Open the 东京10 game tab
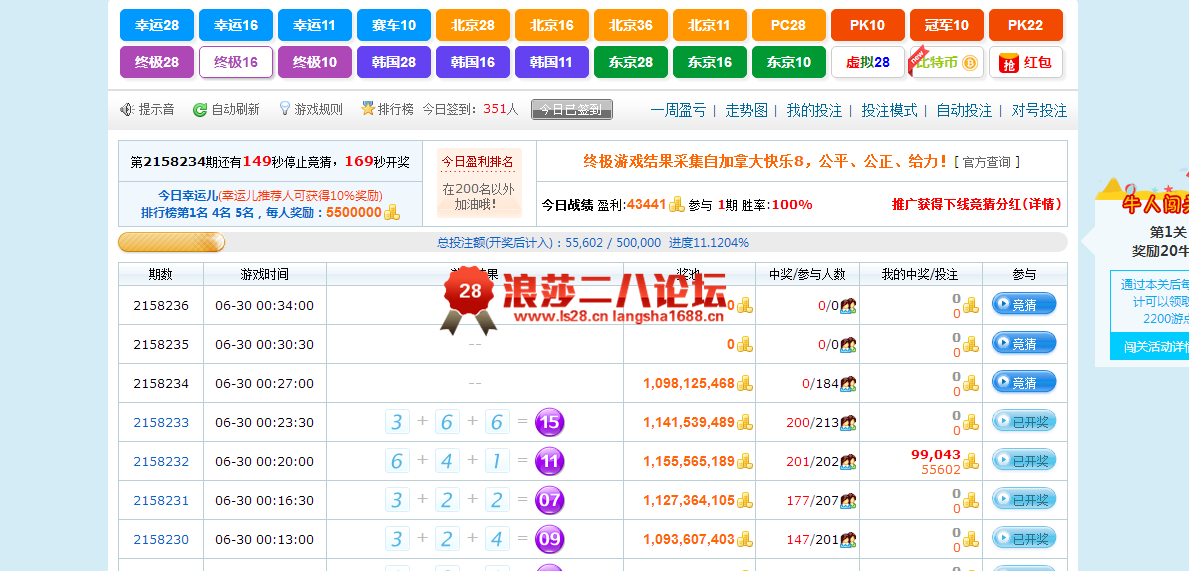This screenshot has height=571, width=1189. pos(789,62)
